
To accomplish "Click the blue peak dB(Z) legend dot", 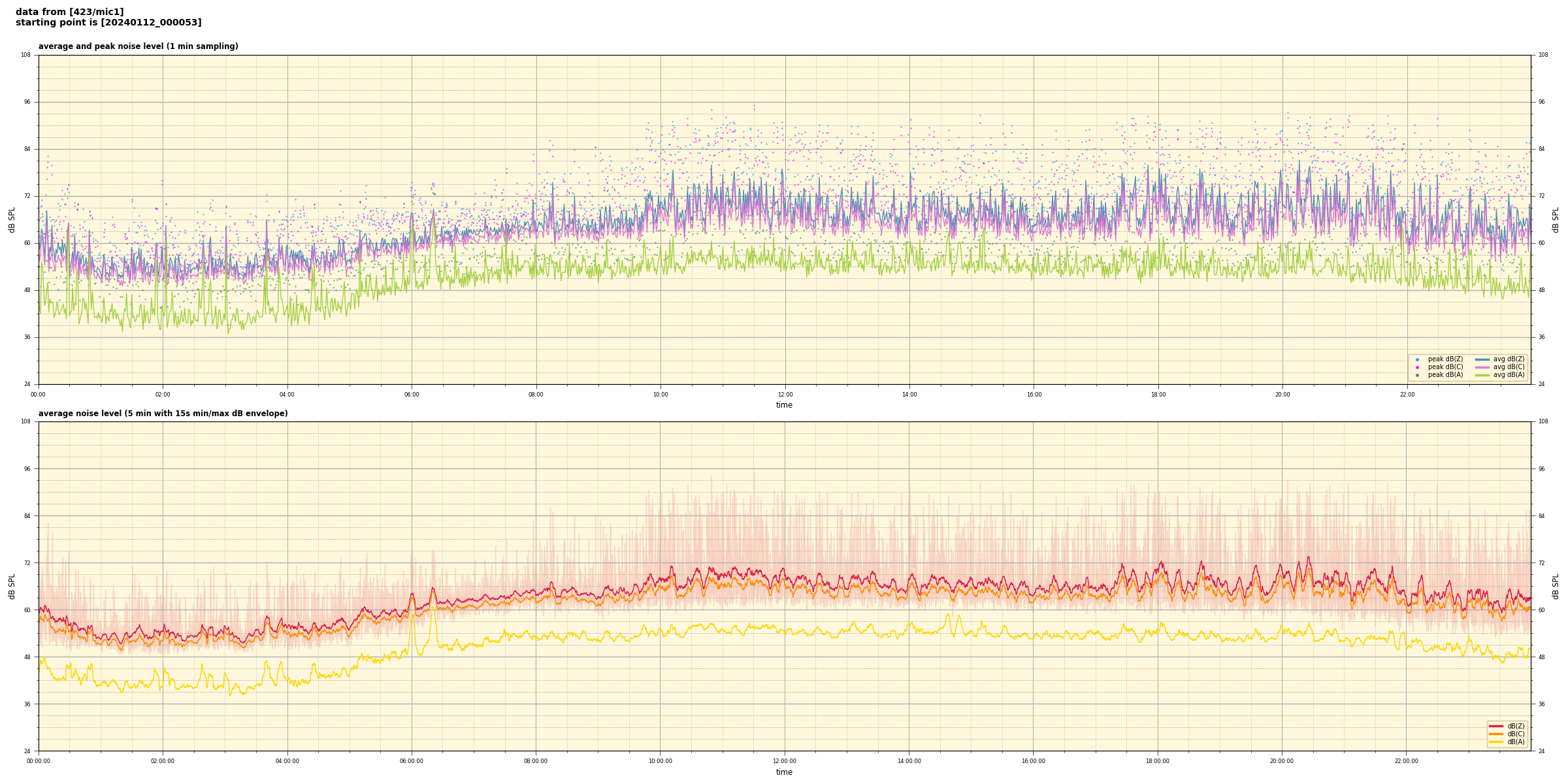I will tap(1417, 359).
